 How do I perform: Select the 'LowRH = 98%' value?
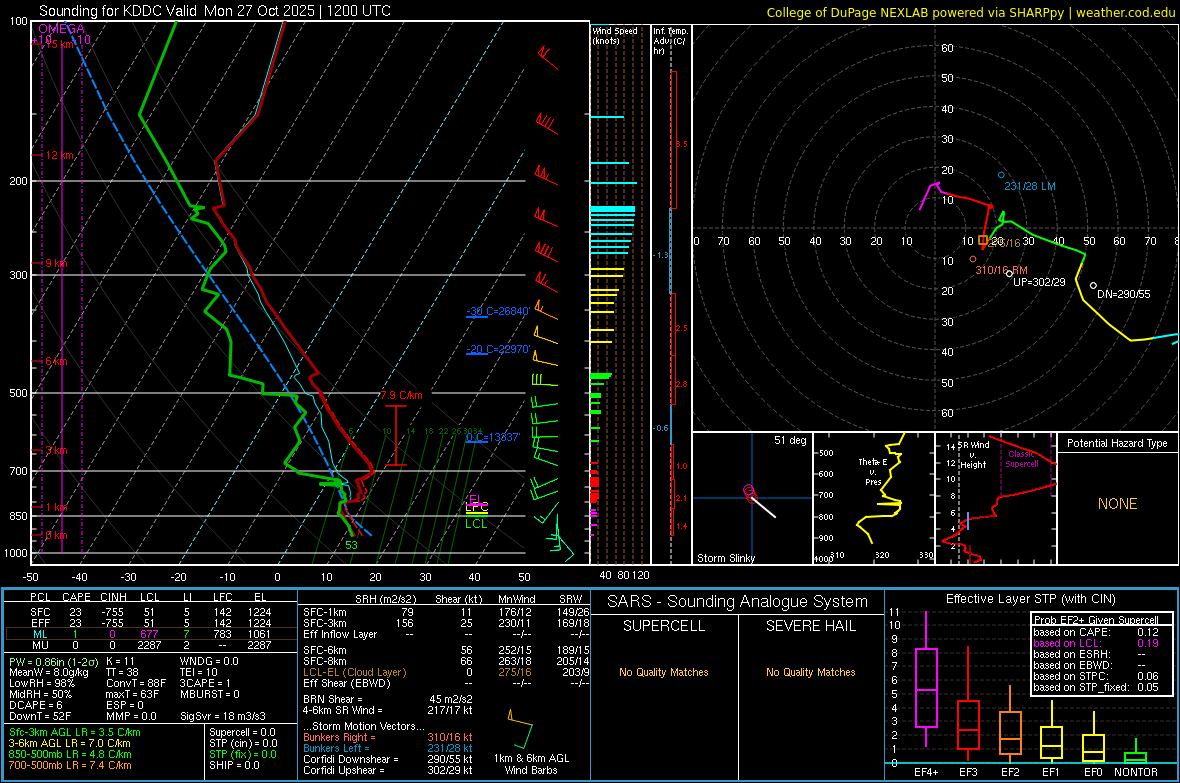tap(41, 684)
